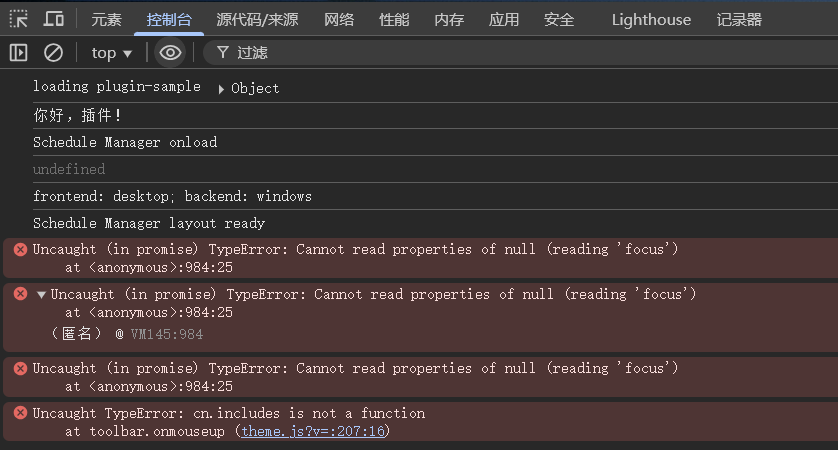This screenshot has width=838, height=450.
Task: Open the 网络 tab
Action: click(339, 19)
